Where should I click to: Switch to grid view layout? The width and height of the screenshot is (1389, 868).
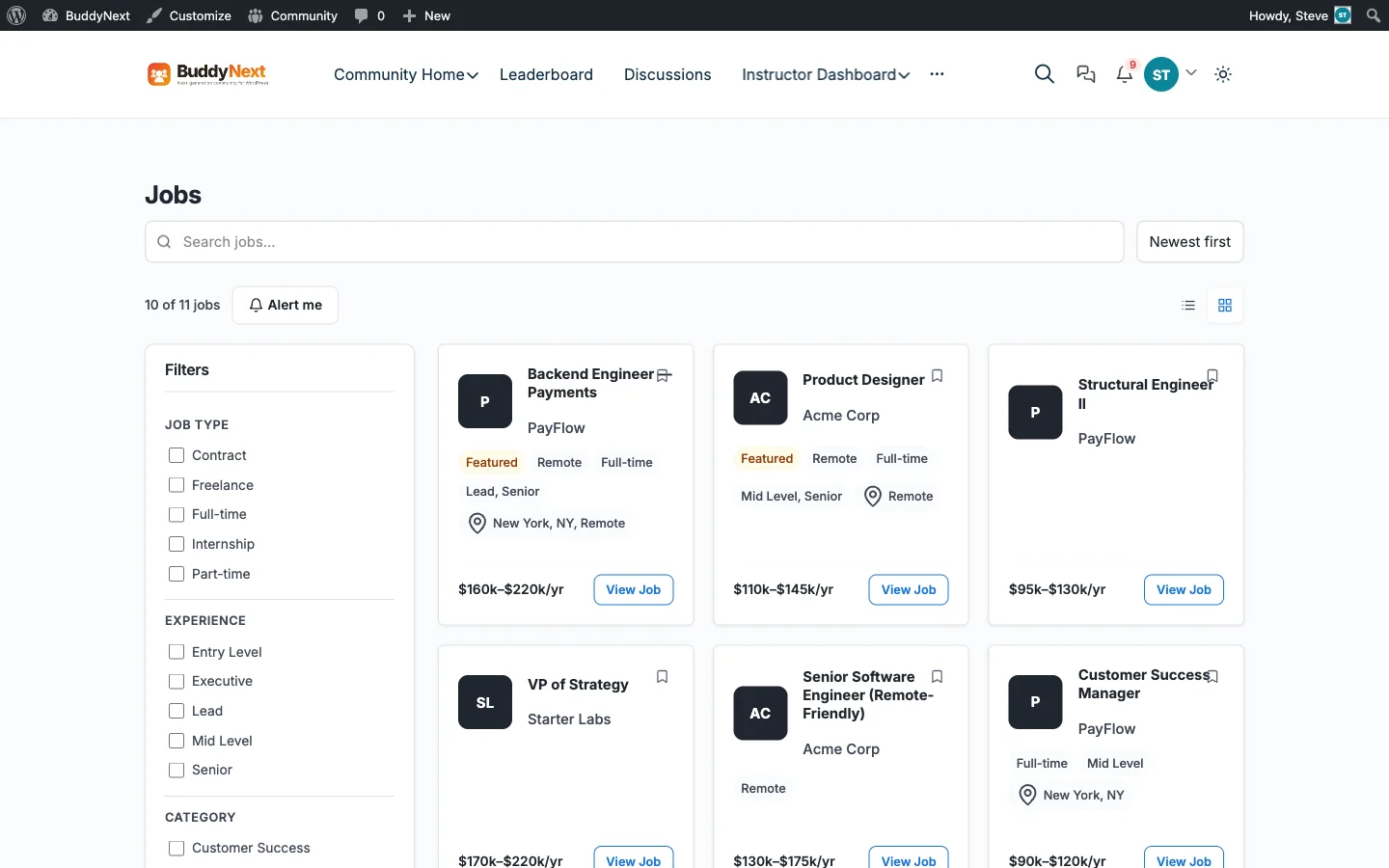1225,306
